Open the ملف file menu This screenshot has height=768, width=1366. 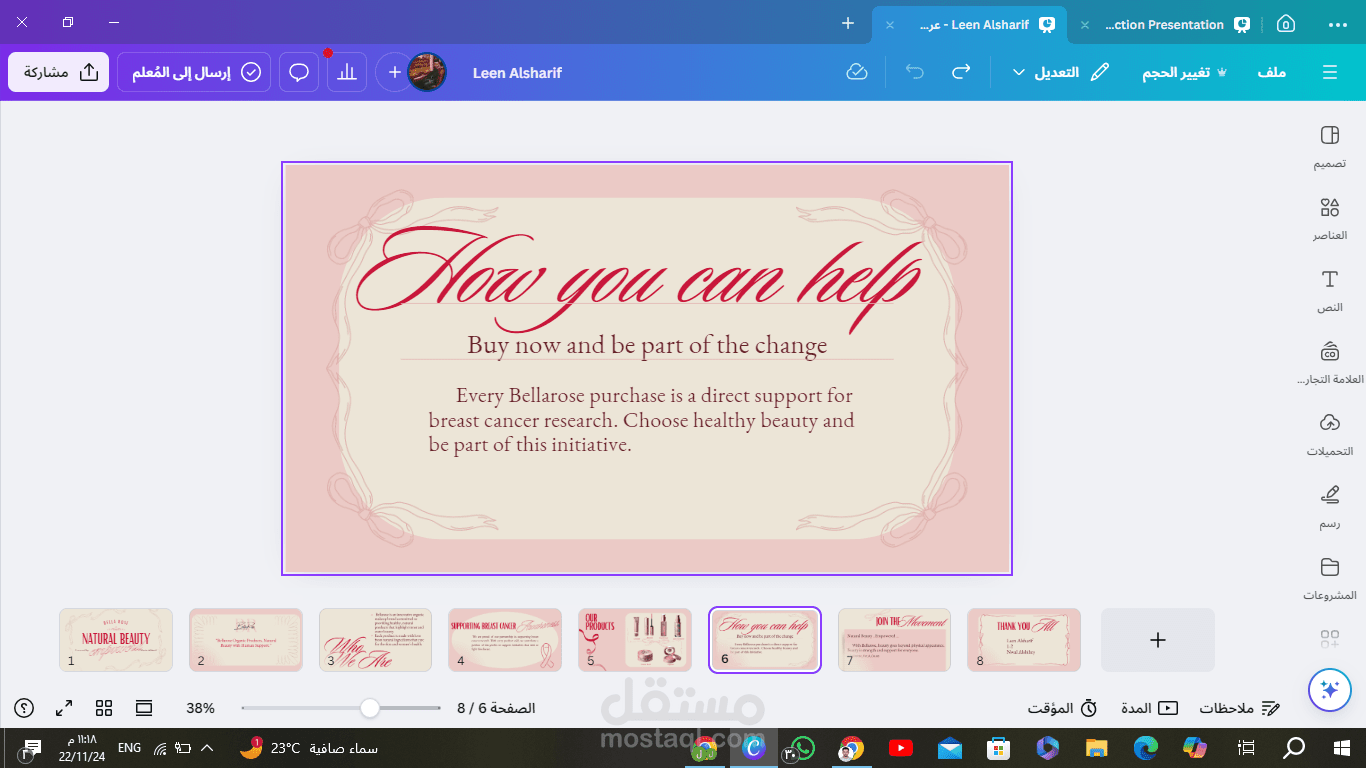tap(1272, 72)
